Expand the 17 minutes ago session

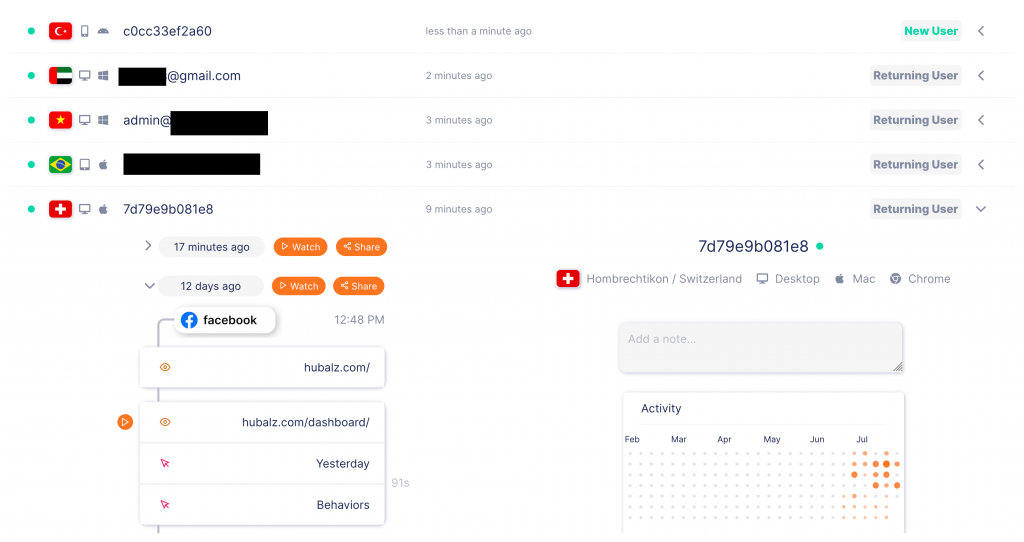click(148, 246)
